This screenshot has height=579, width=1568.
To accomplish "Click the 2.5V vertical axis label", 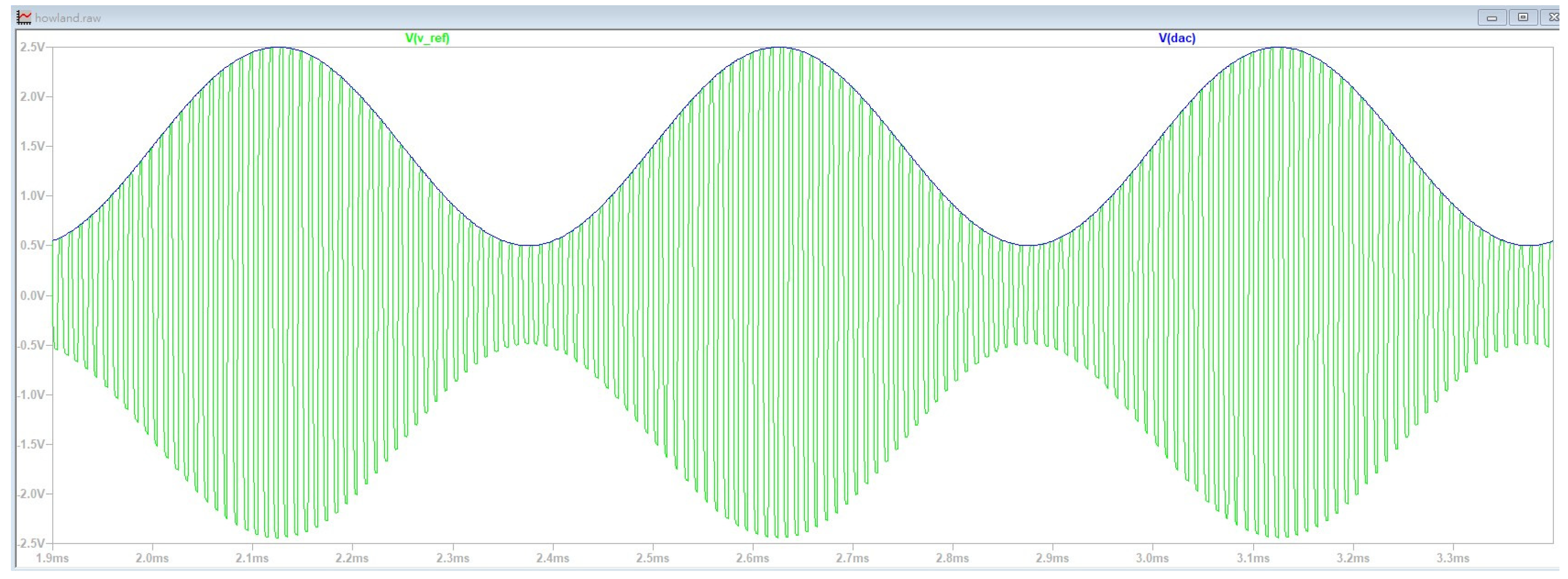I will 33,47.
